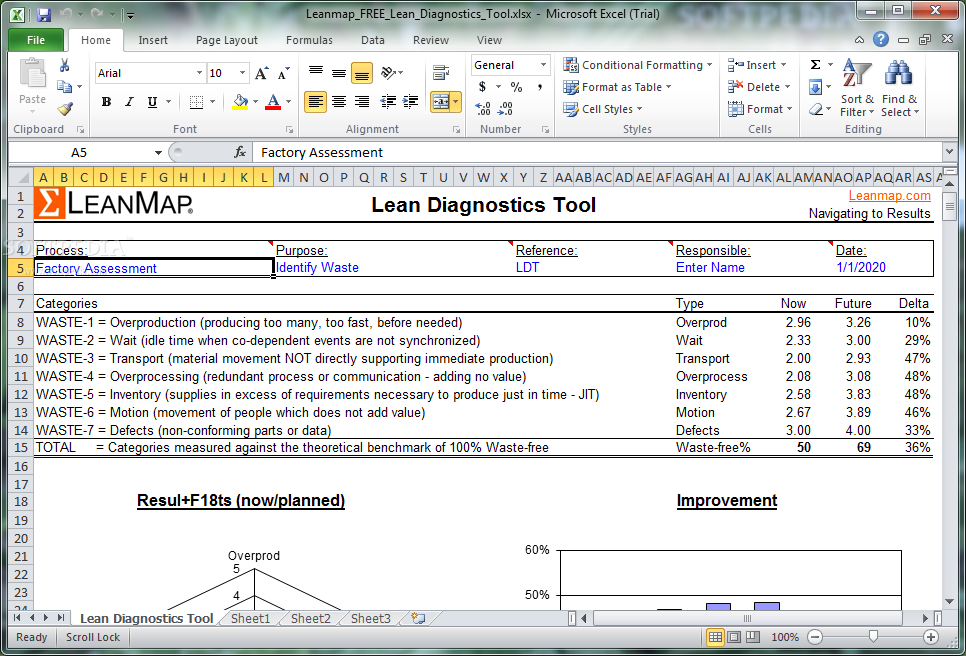Toggle Bold formatting

point(107,102)
